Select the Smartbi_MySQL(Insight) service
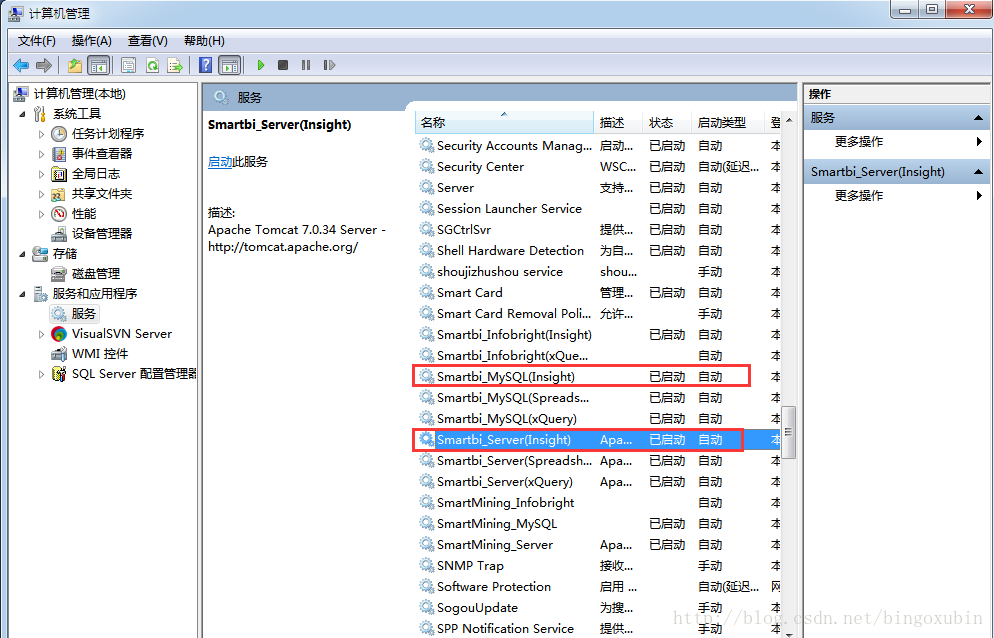994x638 pixels. pos(599,377)
